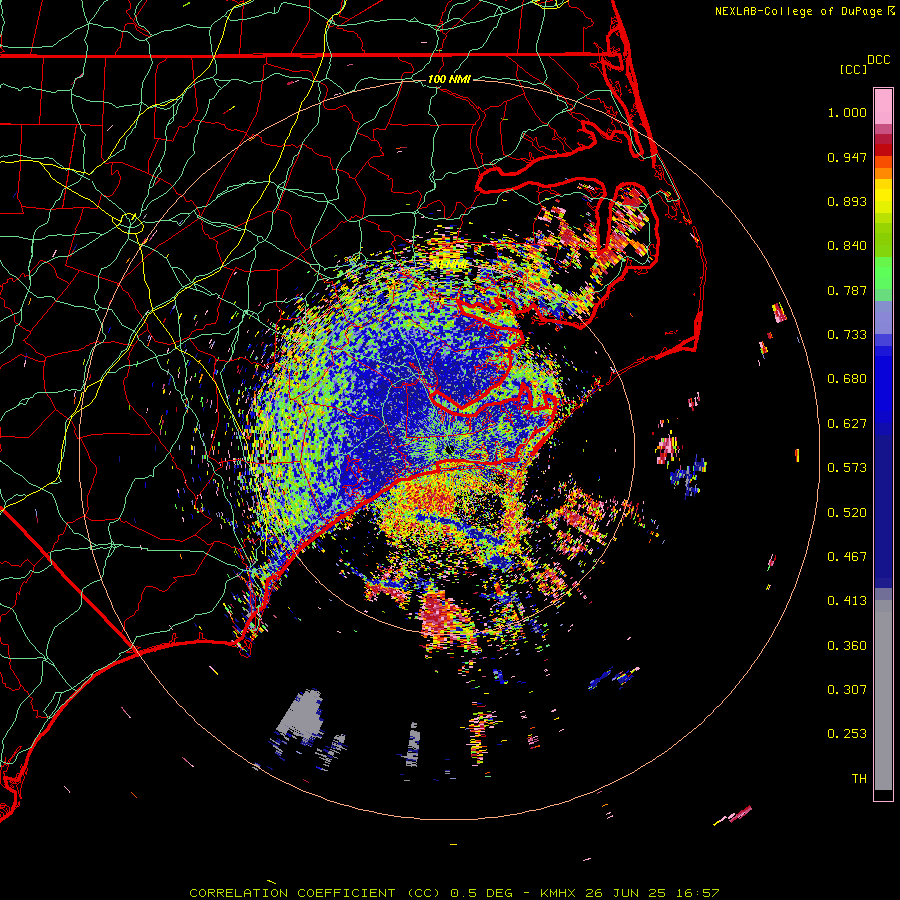Click the large gray echo patch offshore south
This screenshot has width=900, height=900.
302,713
